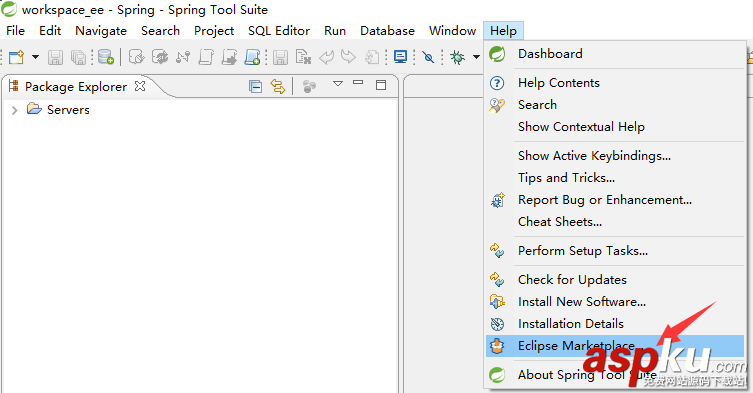This screenshot has width=753, height=393.
Task: Open the Project menu
Action: tap(214, 31)
